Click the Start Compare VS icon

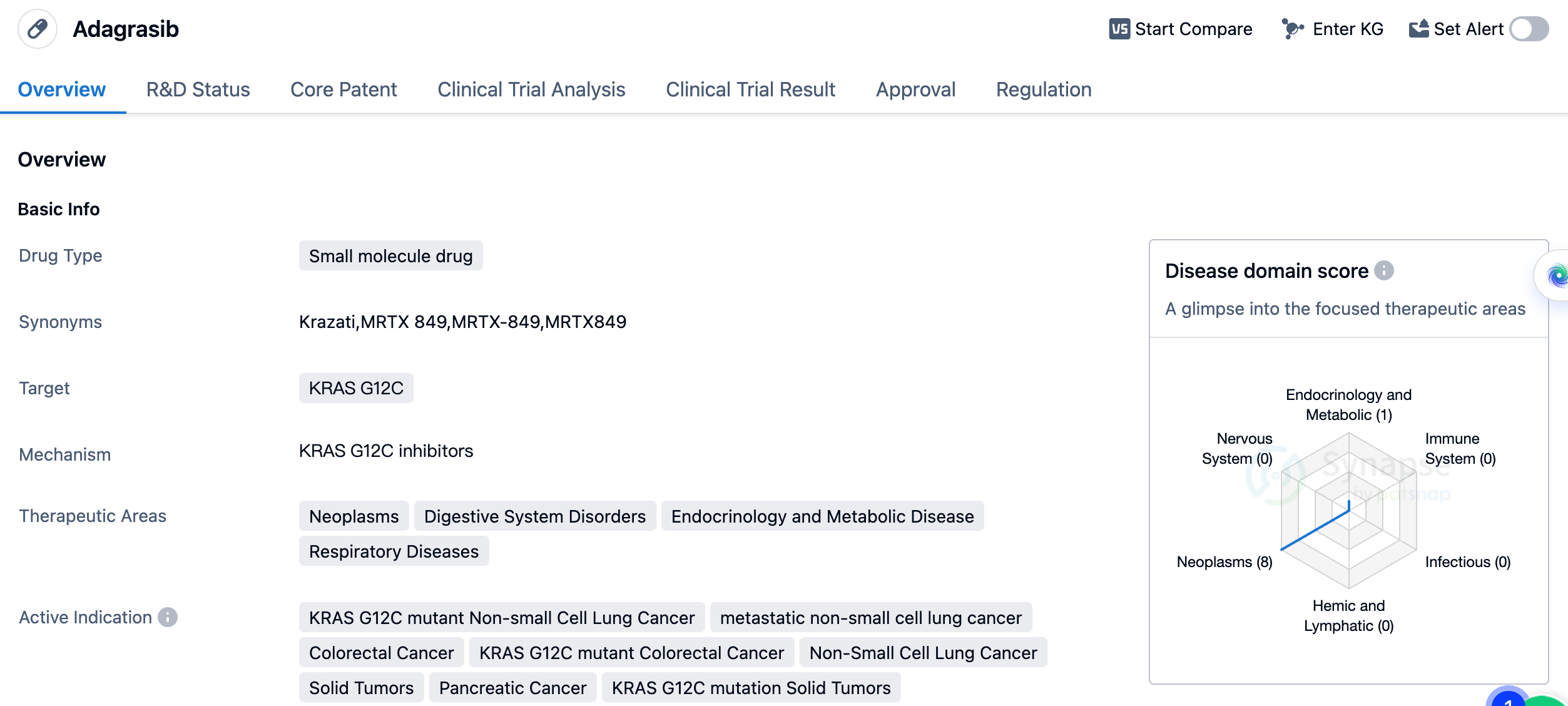(x=1119, y=29)
